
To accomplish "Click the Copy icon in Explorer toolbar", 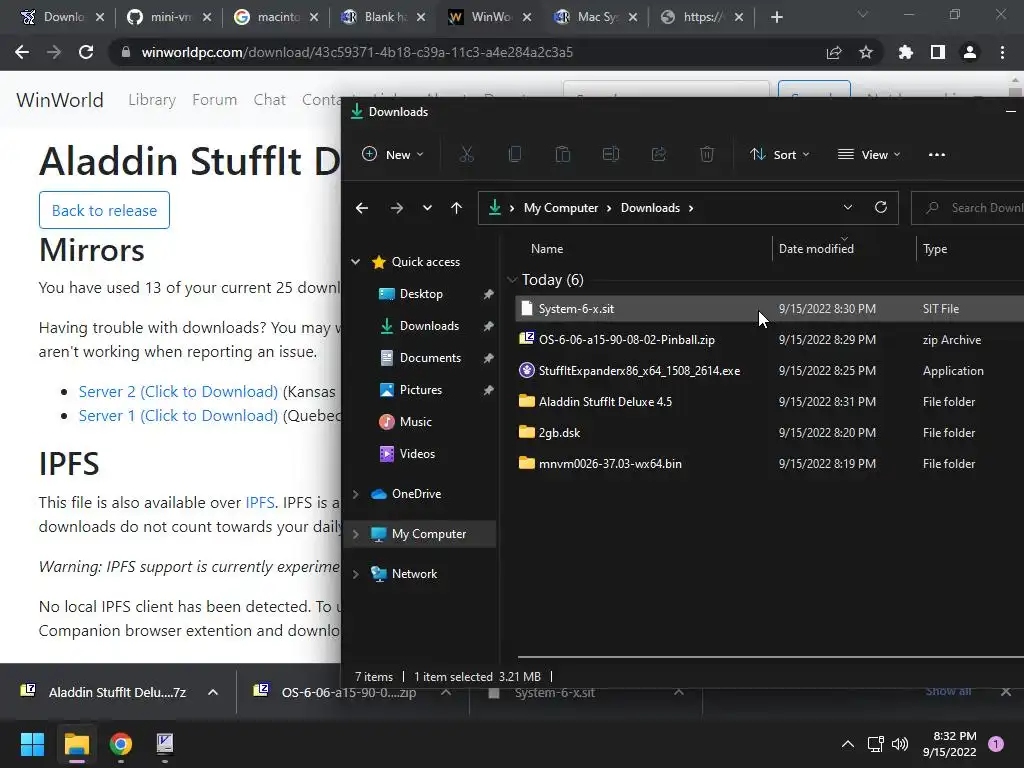I will coord(515,155).
